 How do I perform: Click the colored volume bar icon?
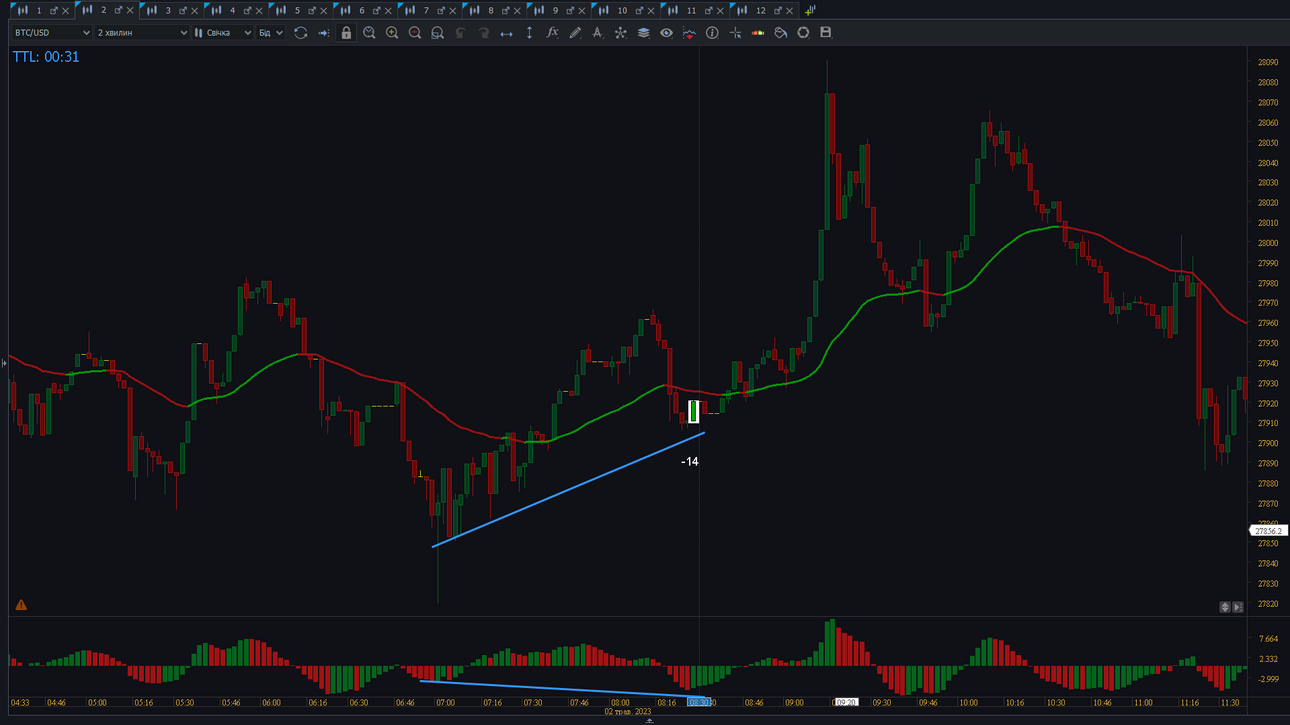[x=758, y=33]
